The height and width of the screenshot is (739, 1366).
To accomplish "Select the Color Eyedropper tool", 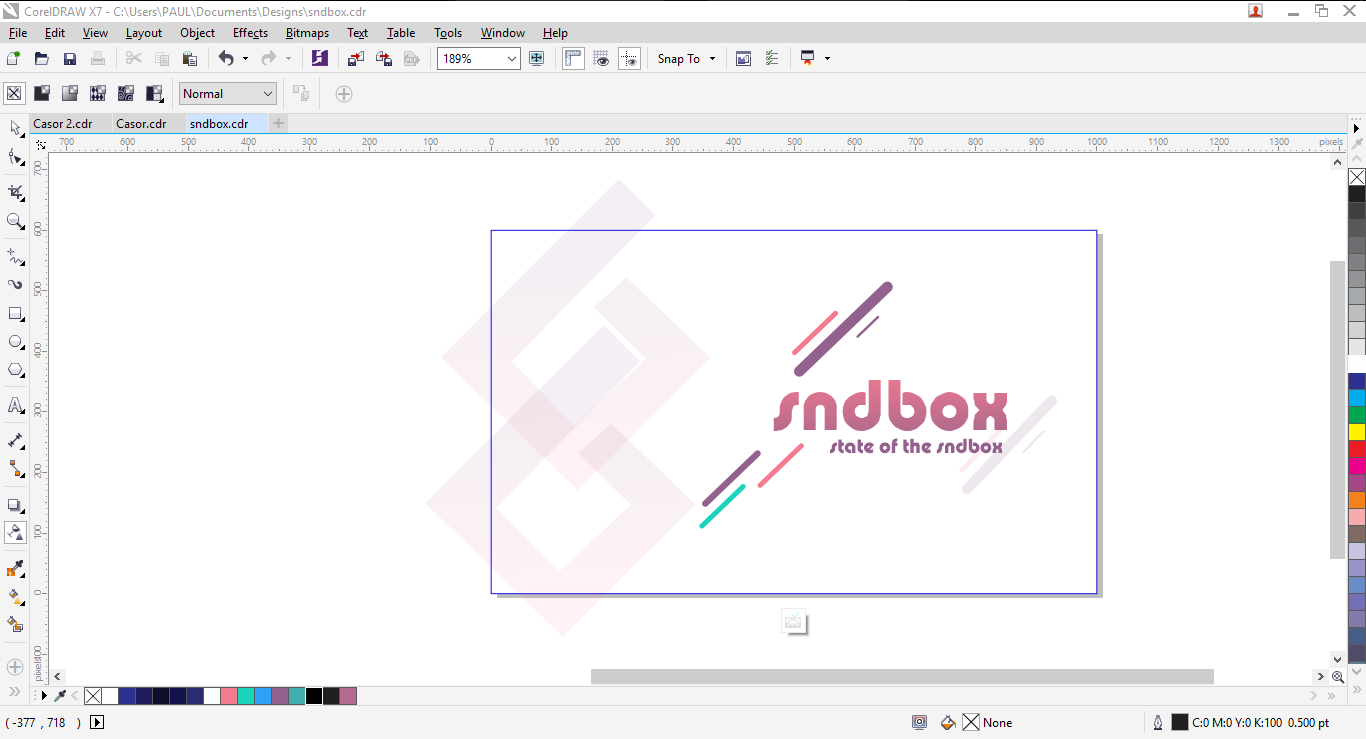I will click(x=15, y=569).
